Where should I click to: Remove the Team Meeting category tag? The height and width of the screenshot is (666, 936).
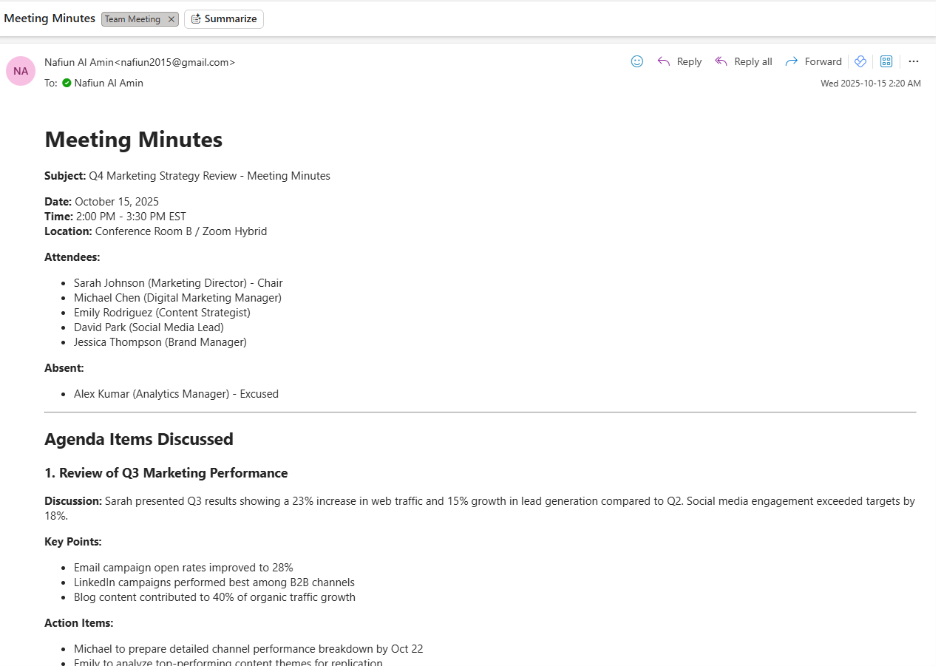[x=171, y=19]
